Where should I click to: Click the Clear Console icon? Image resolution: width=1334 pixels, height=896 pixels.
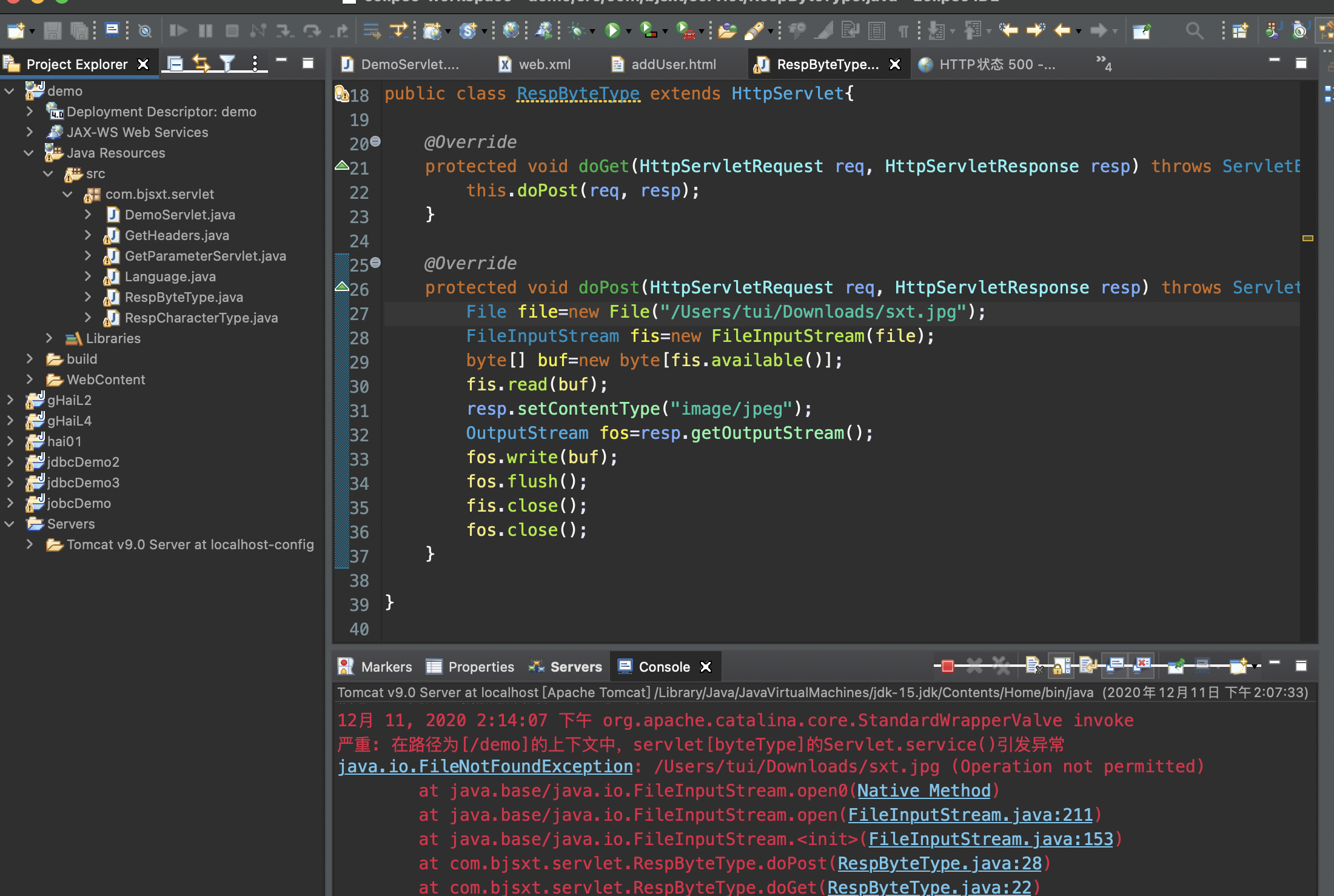pyautogui.click(x=1034, y=666)
